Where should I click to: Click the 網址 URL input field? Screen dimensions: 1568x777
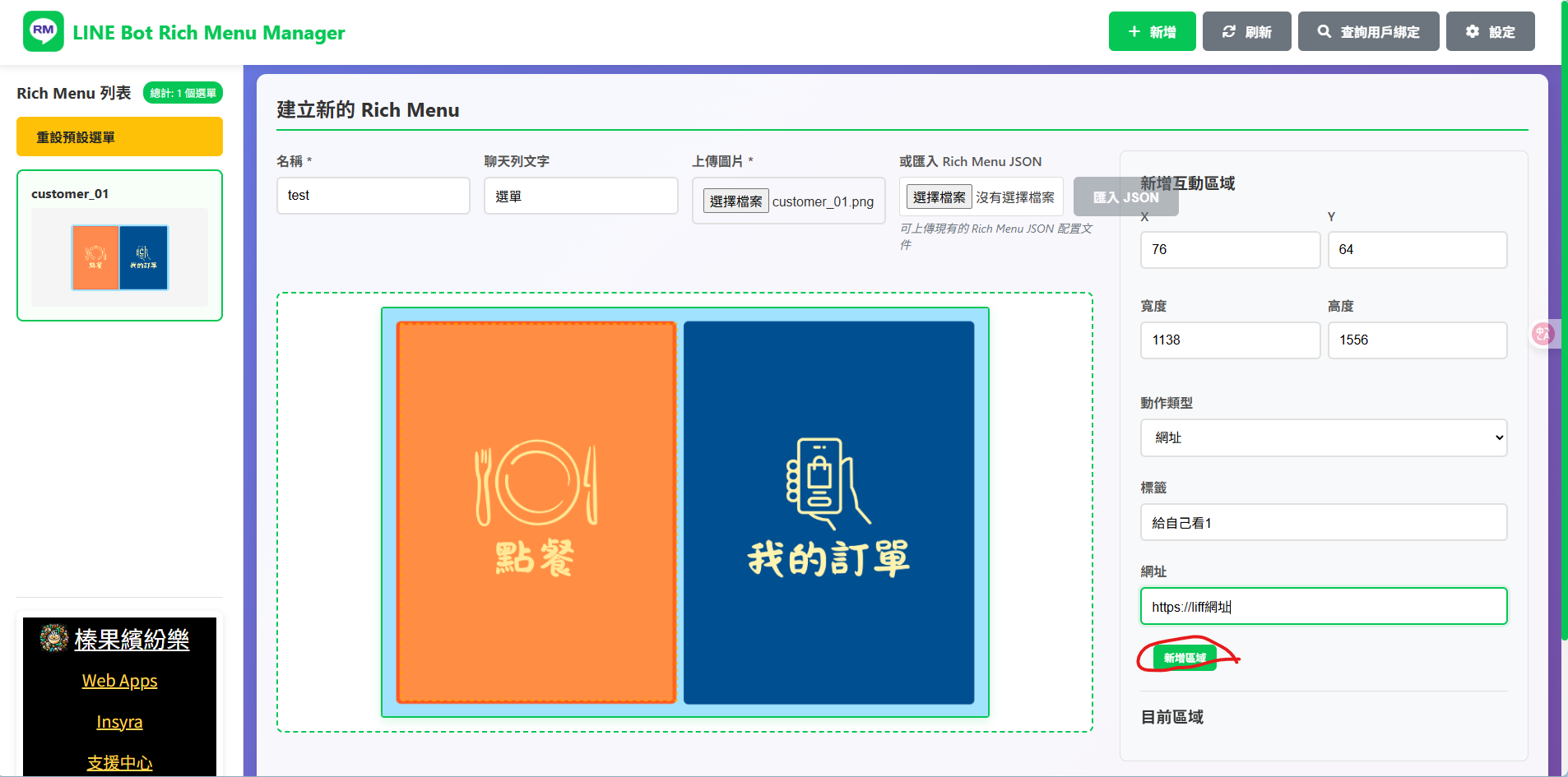pyautogui.click(x=1323, y=607)
